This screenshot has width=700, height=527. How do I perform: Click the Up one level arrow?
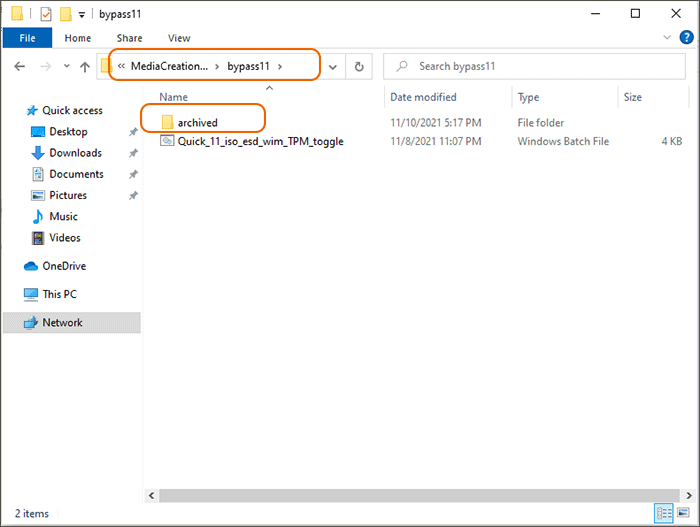pos(84,67)
